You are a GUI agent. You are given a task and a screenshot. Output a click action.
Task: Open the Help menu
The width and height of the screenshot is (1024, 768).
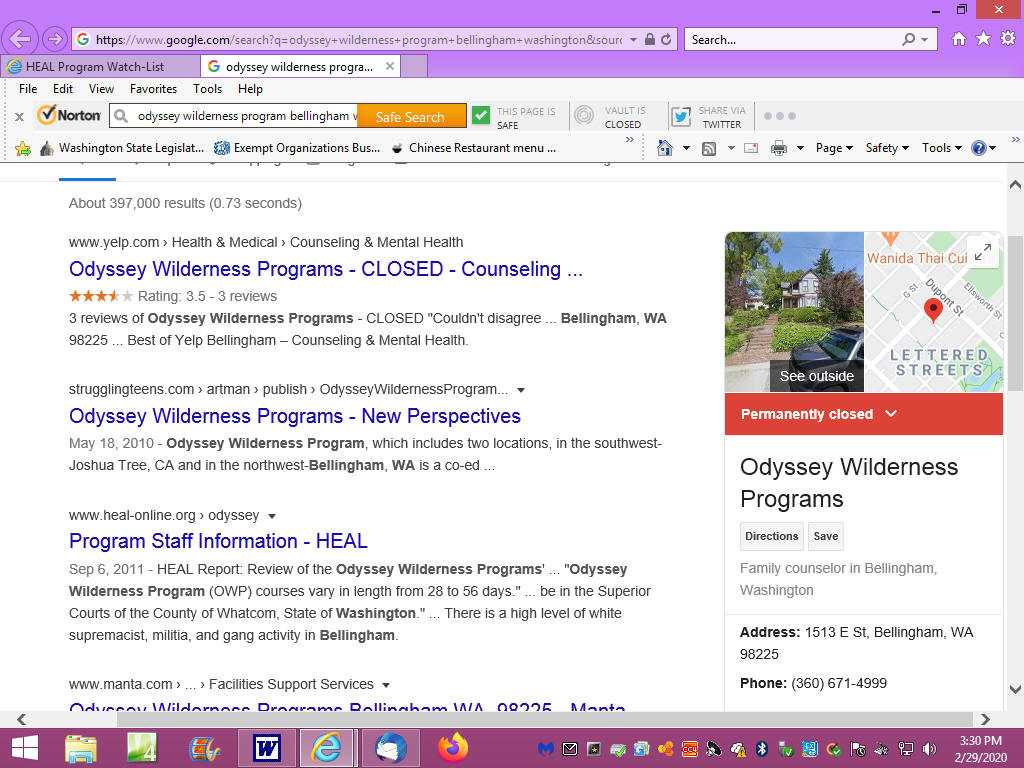click(250, 89)
